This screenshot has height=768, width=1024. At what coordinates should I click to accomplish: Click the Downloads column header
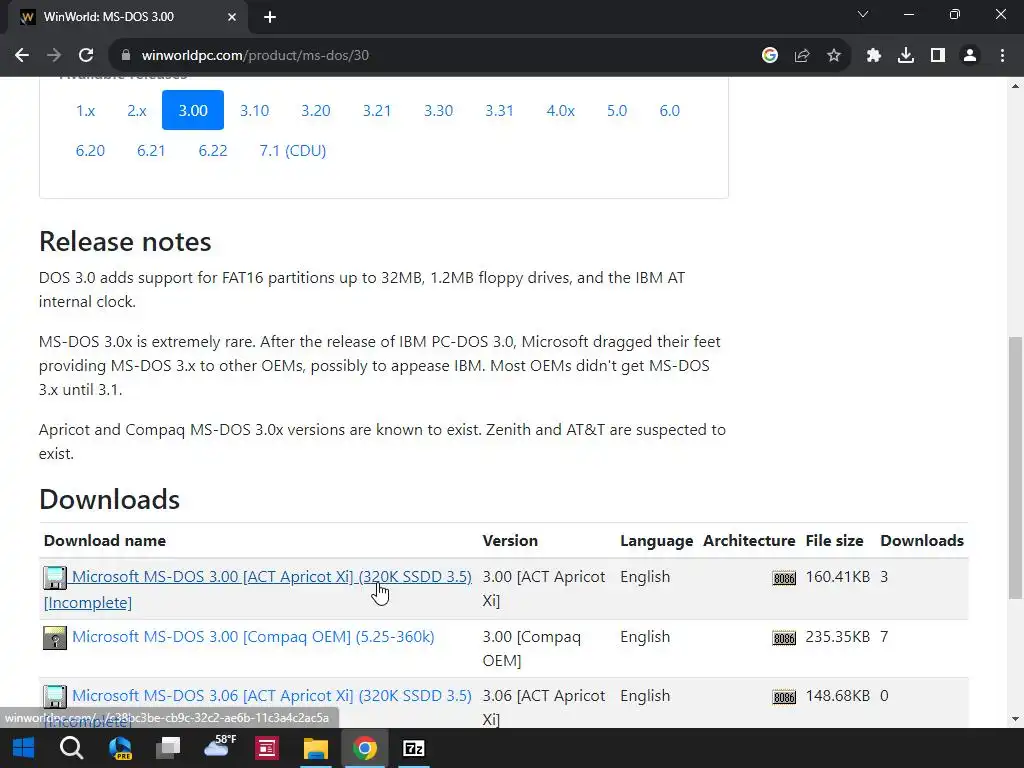921,541
